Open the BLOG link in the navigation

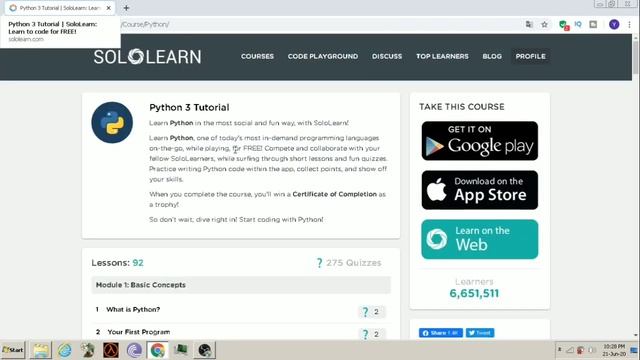click(x=492, y=56)
